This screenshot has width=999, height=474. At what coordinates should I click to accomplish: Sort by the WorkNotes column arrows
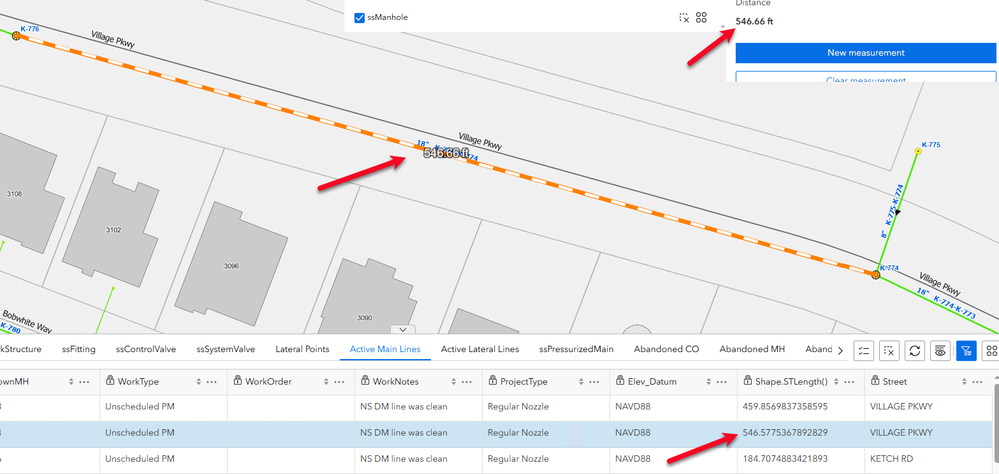click(453, 382)
